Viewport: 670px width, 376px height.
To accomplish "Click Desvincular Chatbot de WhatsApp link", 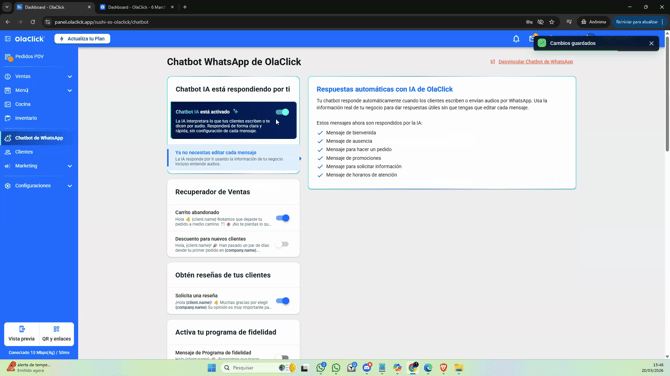I will [535, 62].
